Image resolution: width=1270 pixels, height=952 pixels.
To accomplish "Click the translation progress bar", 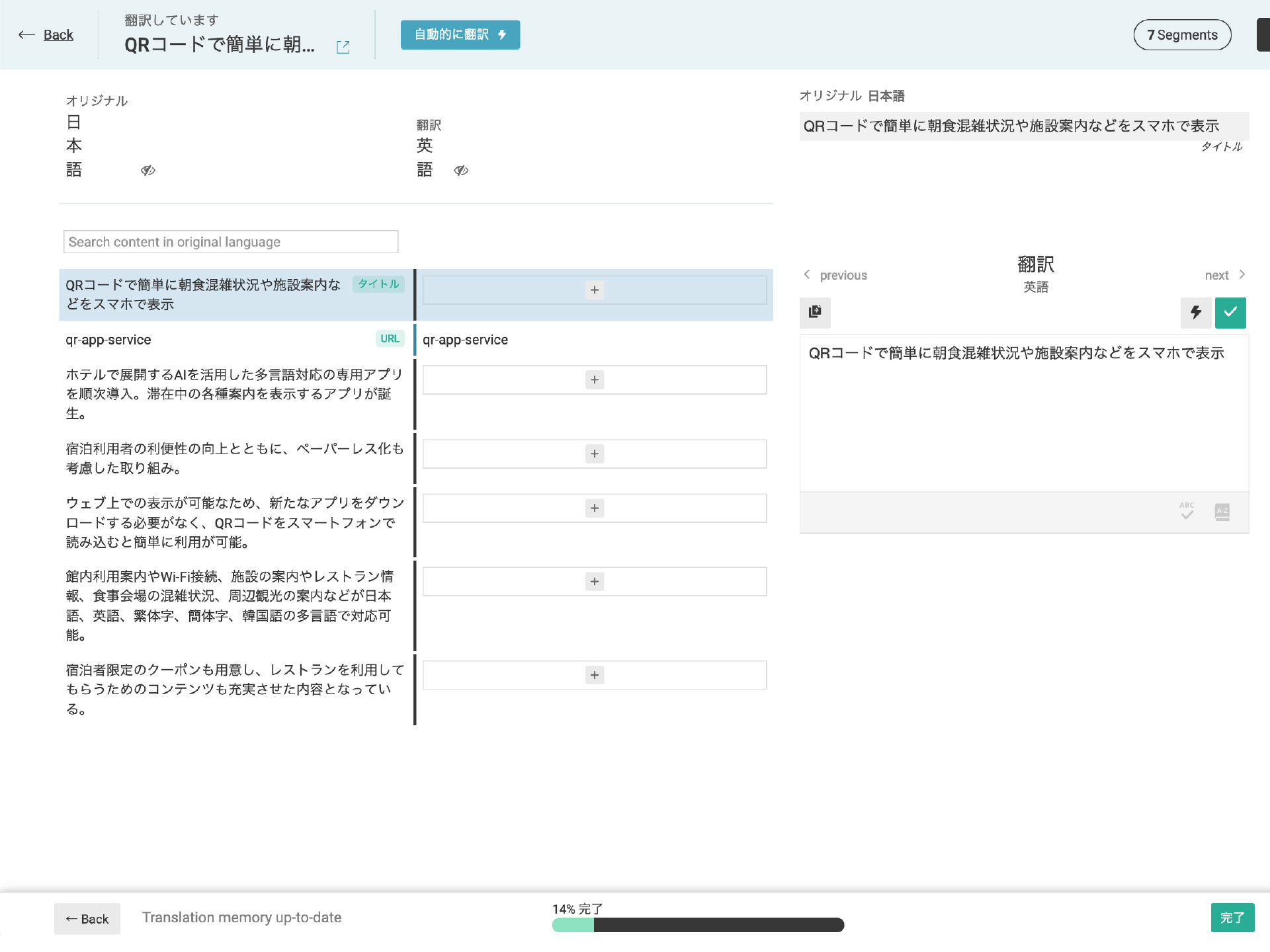I will pyautogui.click(x=698, y=925).
